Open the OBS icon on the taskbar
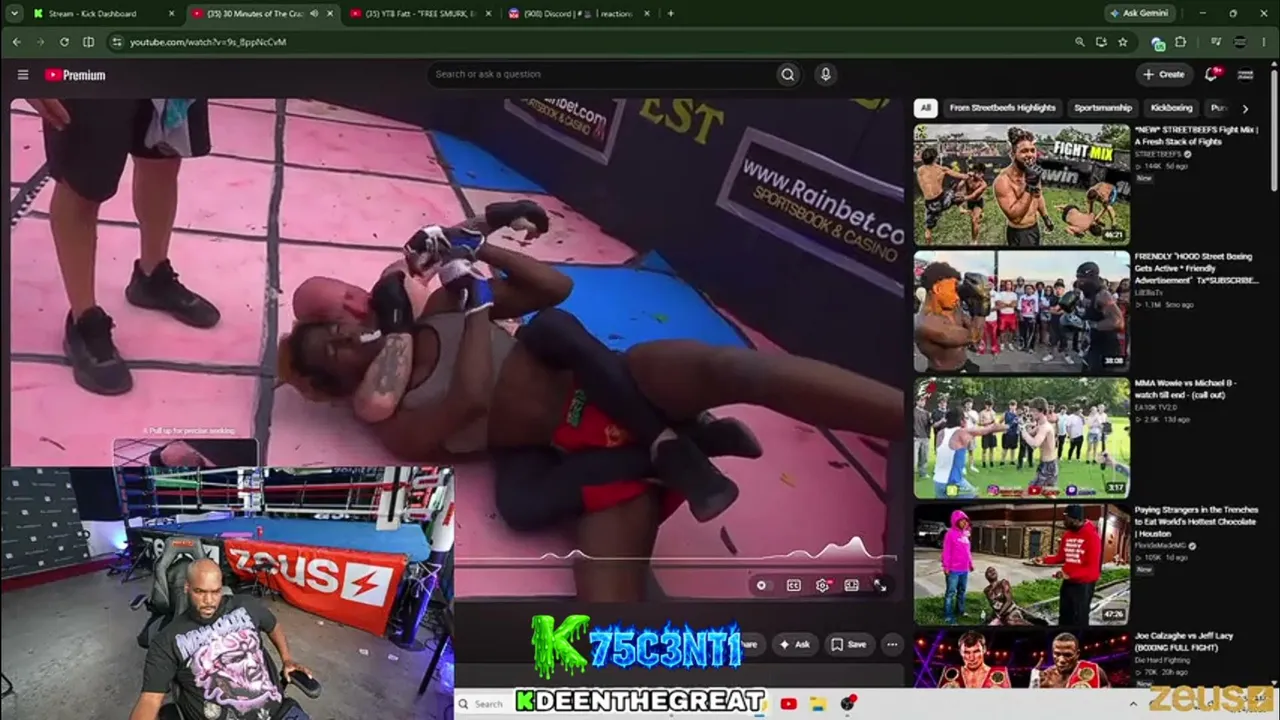 point(849,704)
